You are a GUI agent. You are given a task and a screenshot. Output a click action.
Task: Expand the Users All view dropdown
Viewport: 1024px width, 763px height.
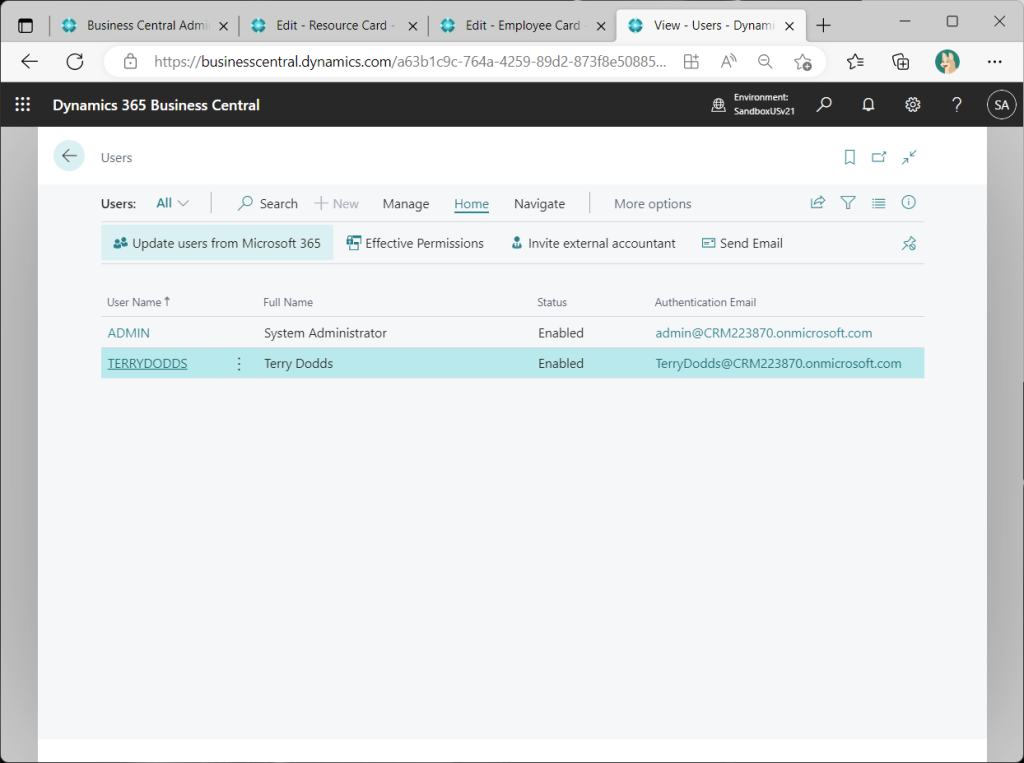(x=172, y=203)
